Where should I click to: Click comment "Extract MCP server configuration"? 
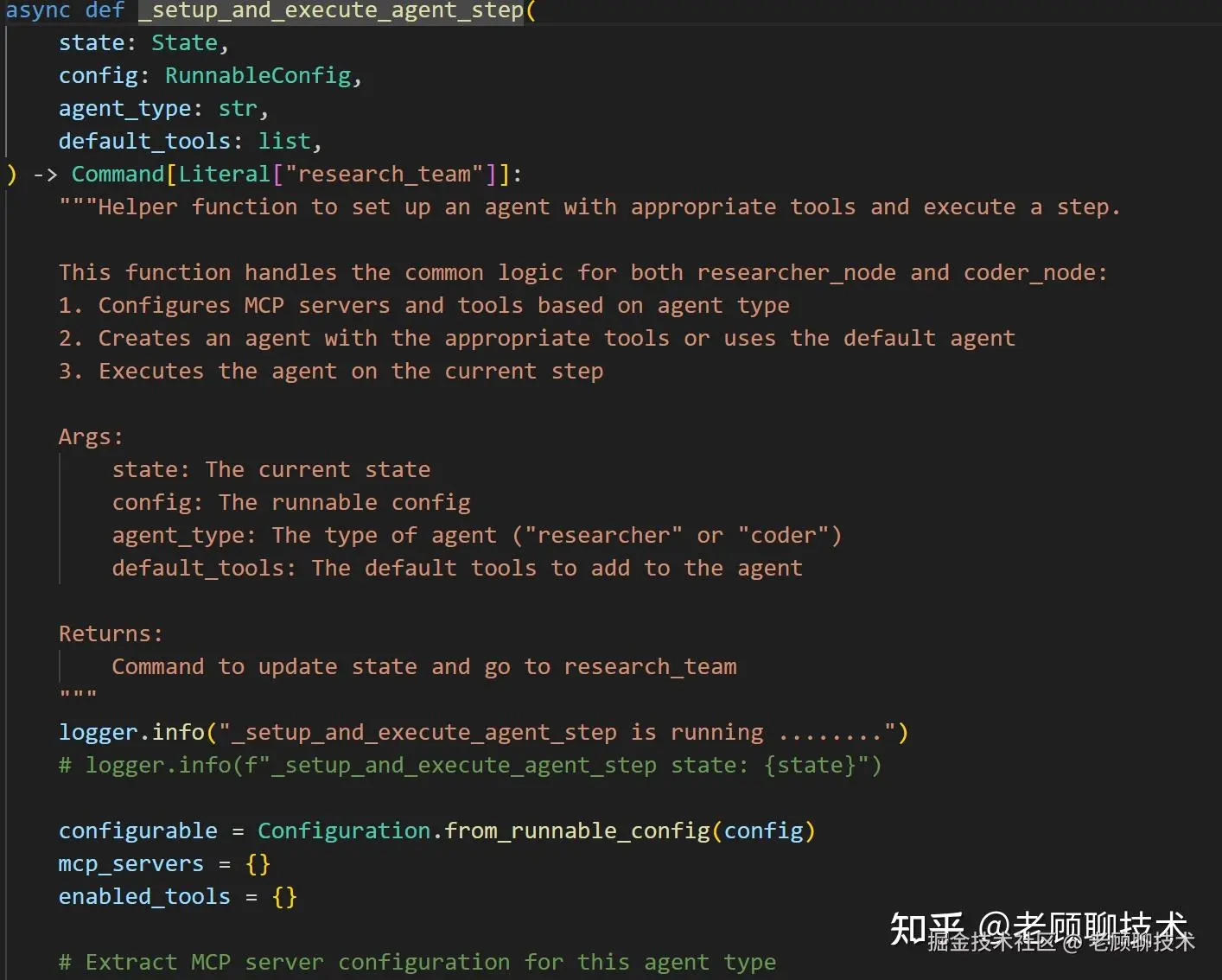(417, 963)
